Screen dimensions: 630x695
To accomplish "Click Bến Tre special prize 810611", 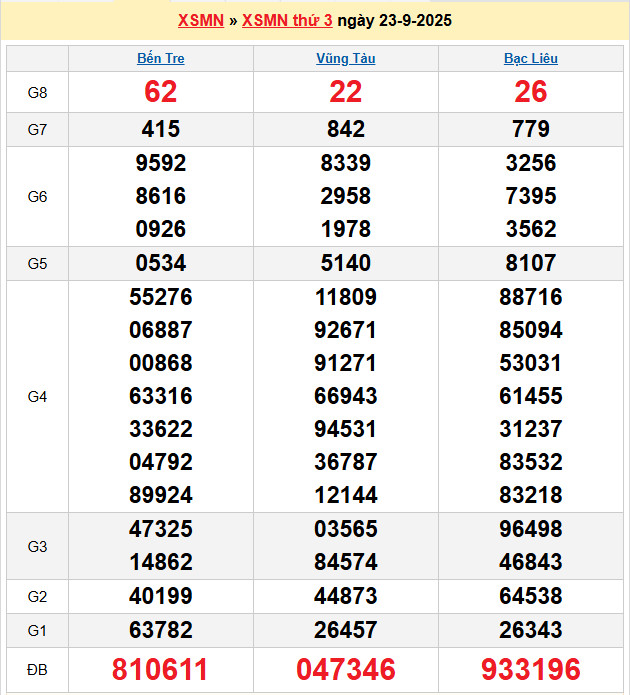I will click(160, 669).
